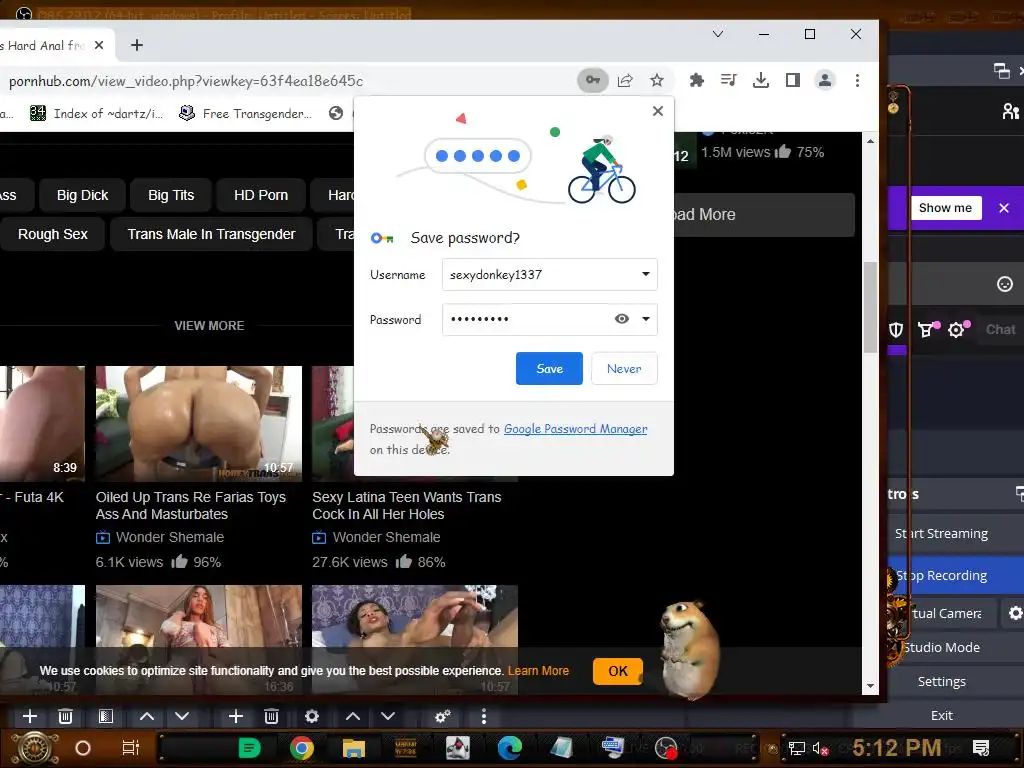Expand the Chrome tab search chevron

coord(718,34)
